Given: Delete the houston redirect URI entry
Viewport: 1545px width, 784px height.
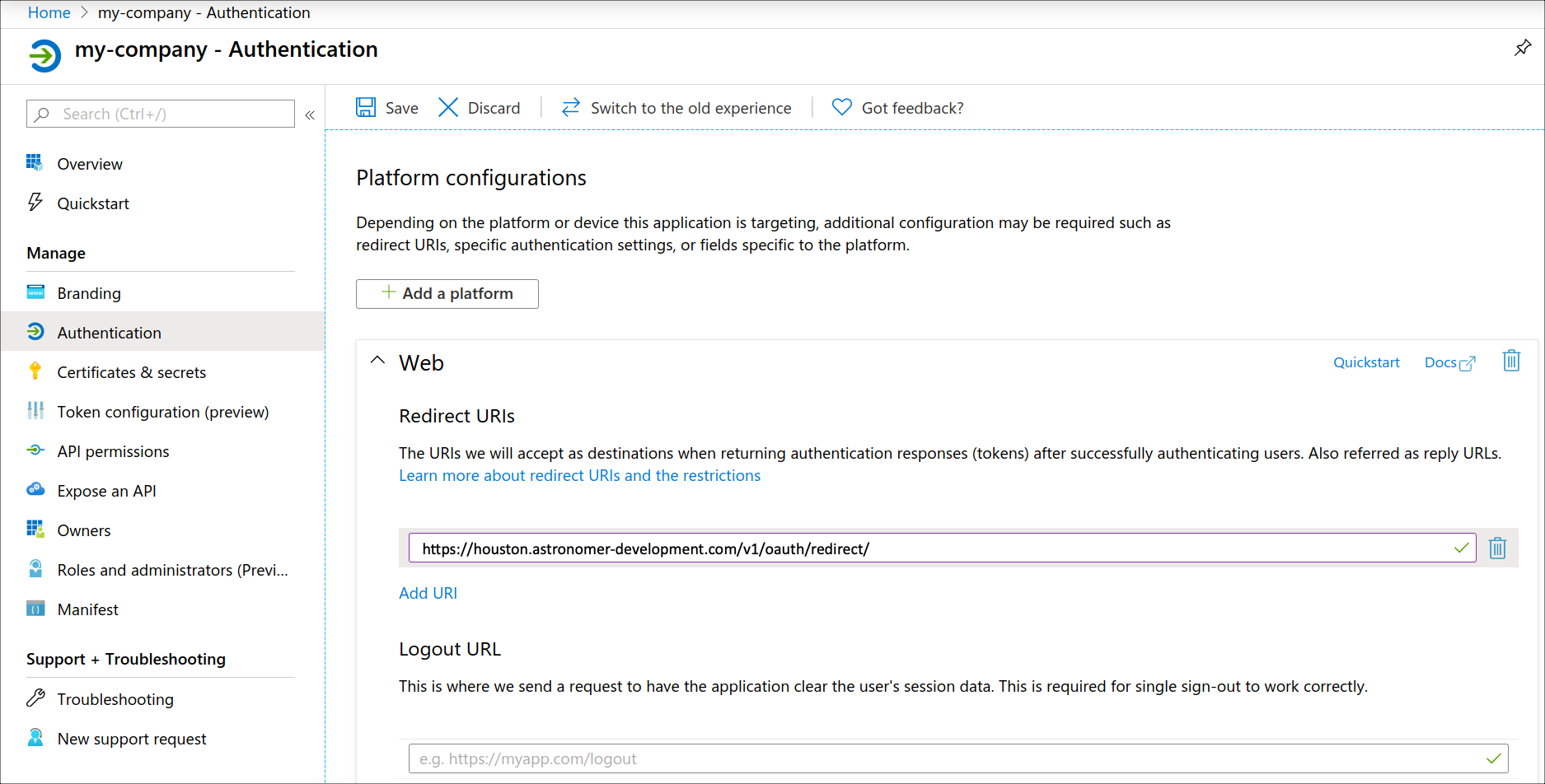Looking at the screenshot, I should click(1497, 548).
